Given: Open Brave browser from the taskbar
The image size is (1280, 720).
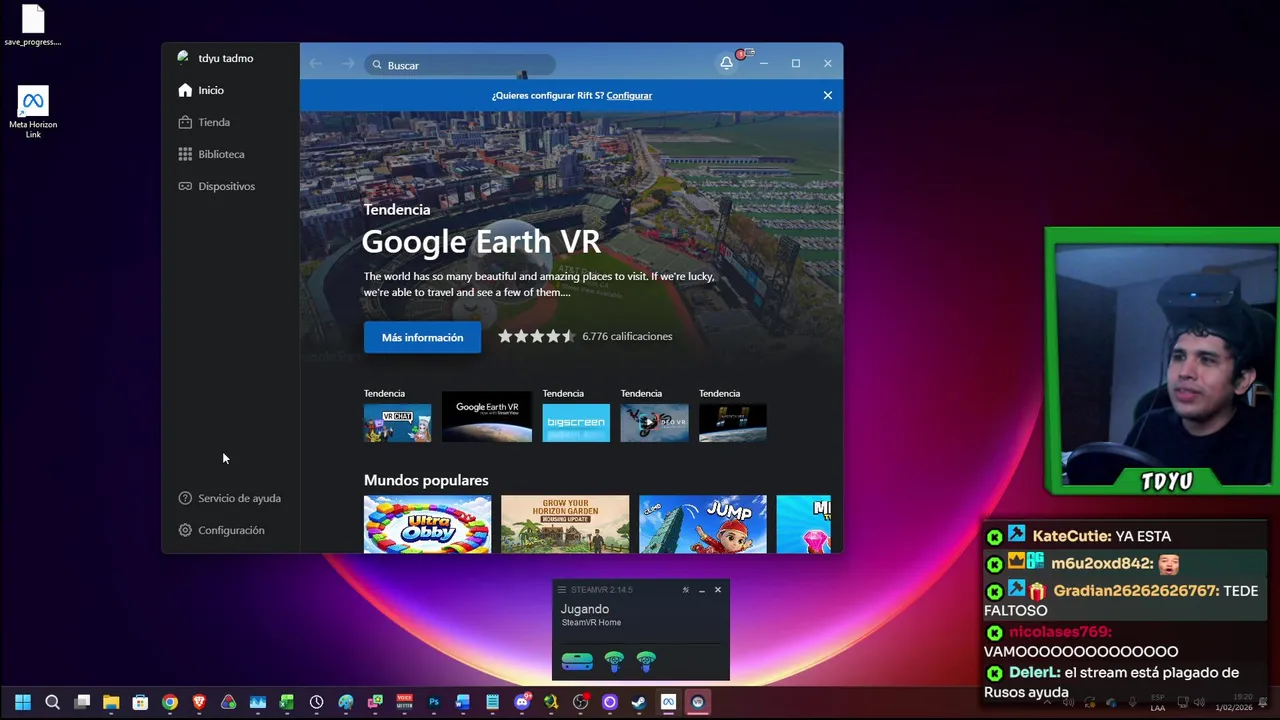Looking at the screenshot, I should coord(199,702).
